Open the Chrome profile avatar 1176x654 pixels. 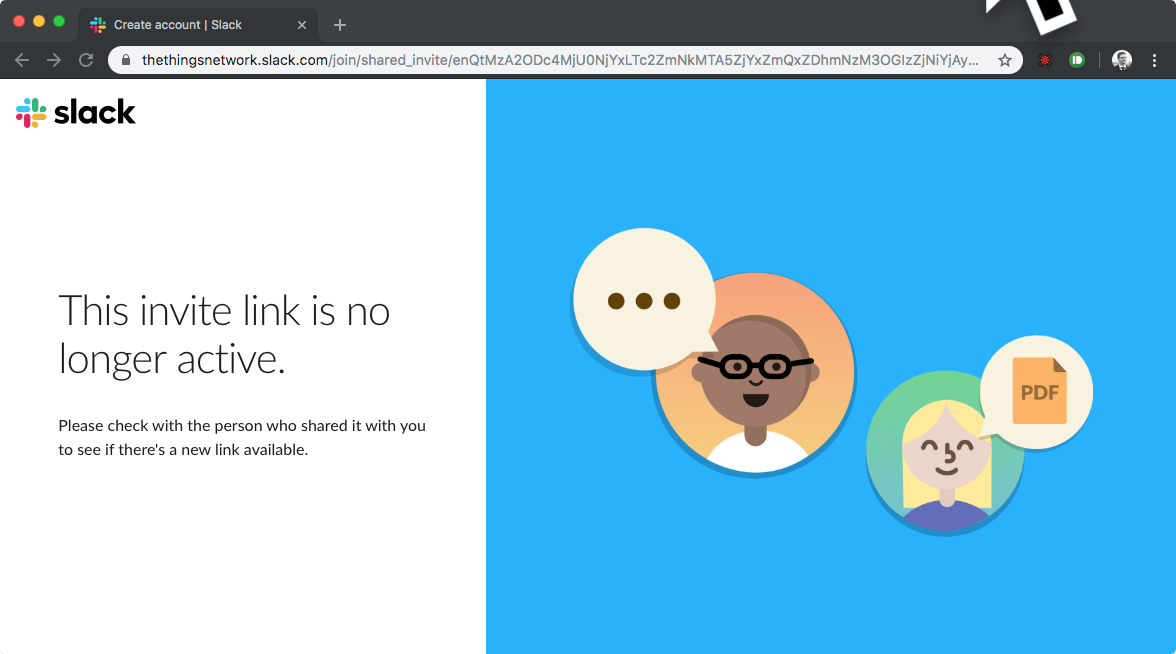[x=1122, y=60]
